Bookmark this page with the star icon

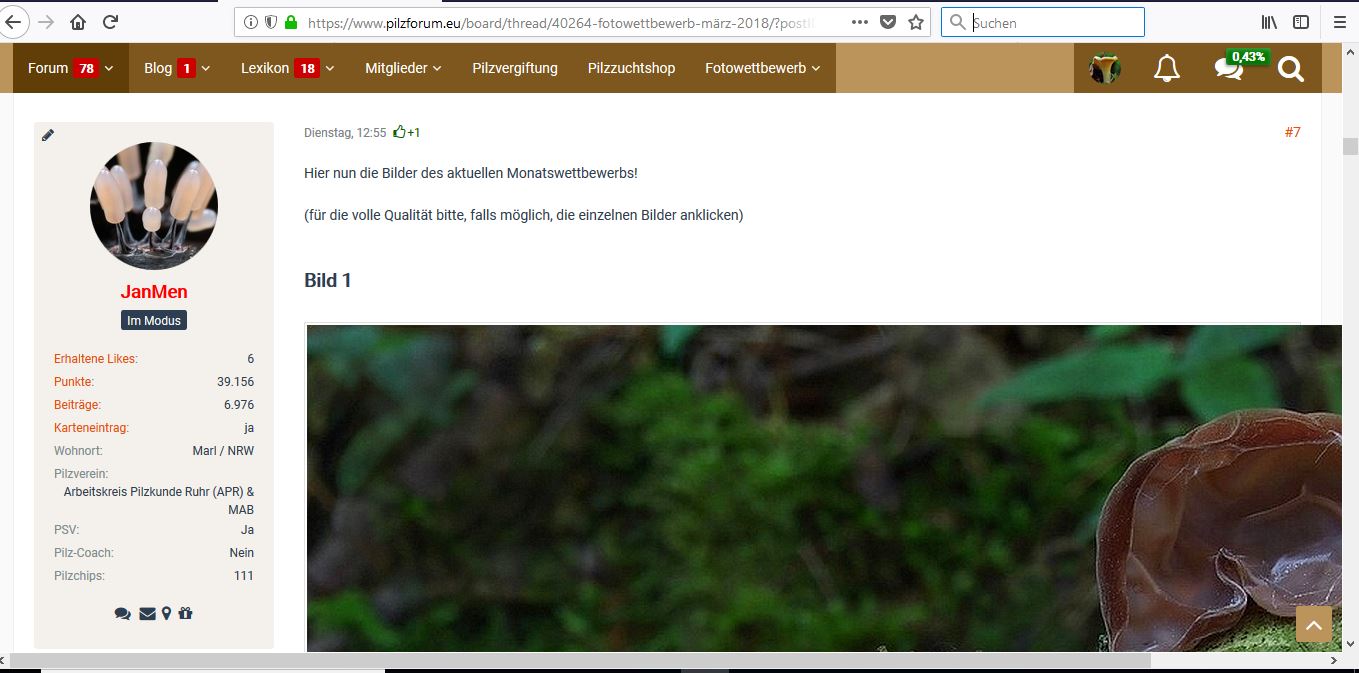pos(915,22)
